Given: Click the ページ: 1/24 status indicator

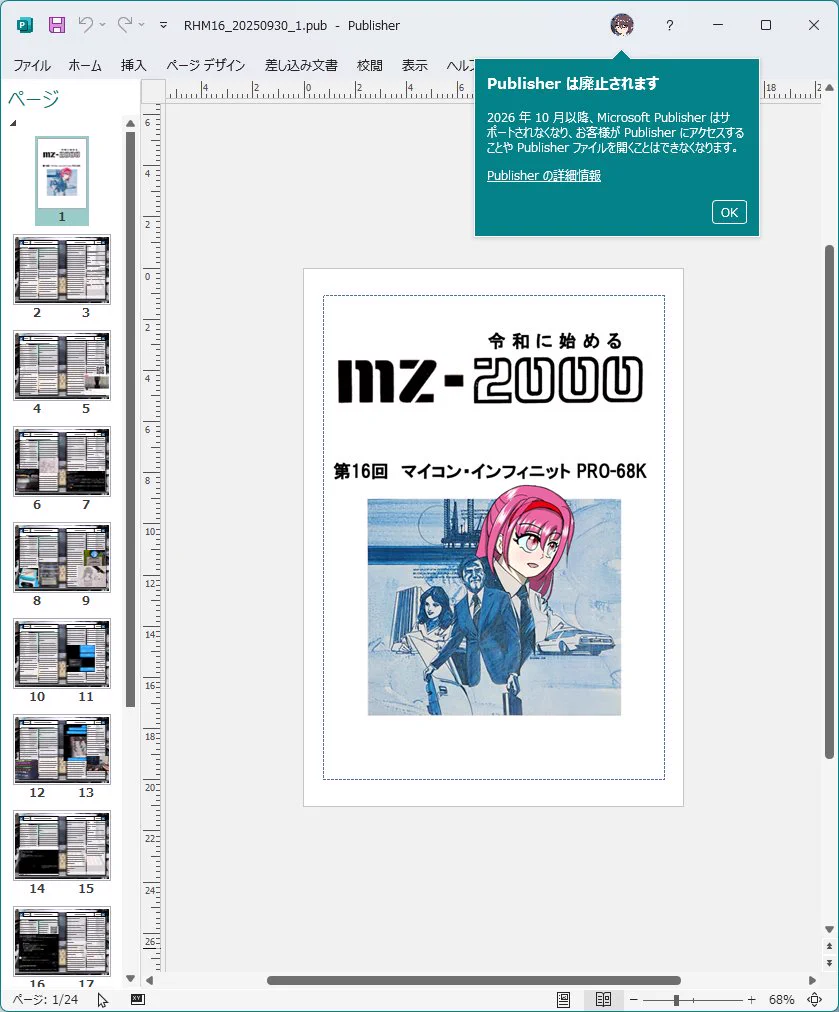Looking at the screenshot, I should [x=45, y=999].
